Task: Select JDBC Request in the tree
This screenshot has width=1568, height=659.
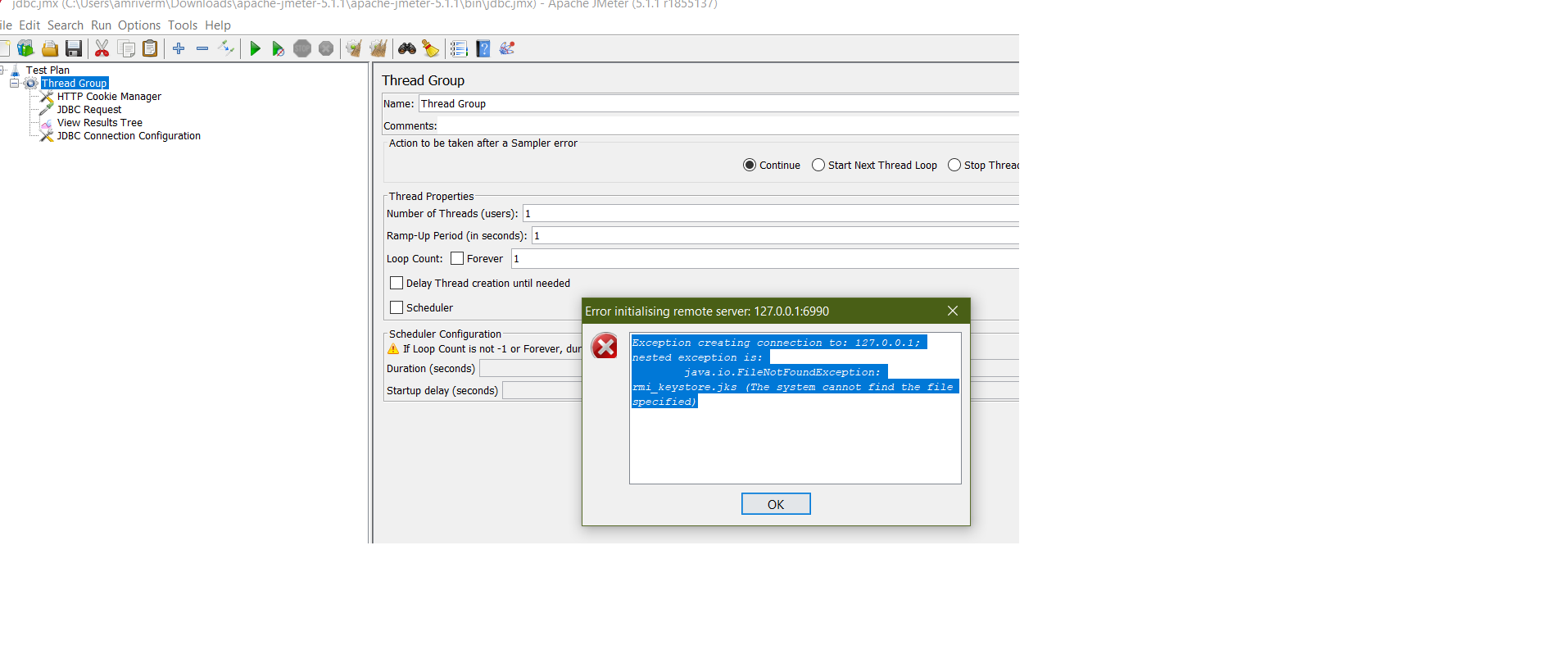Action: tap(88, 110)
